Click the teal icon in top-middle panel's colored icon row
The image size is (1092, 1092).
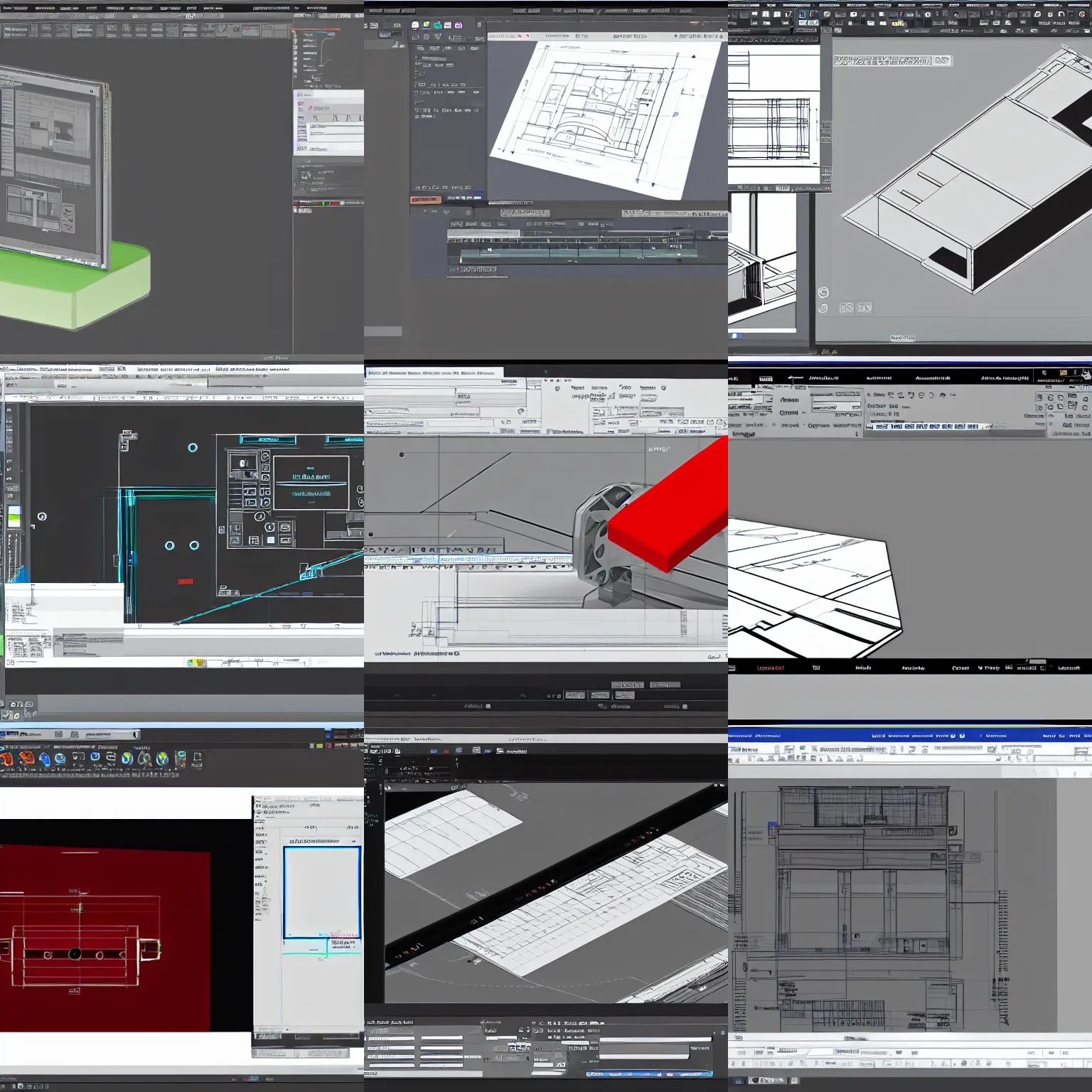[438, 25]
